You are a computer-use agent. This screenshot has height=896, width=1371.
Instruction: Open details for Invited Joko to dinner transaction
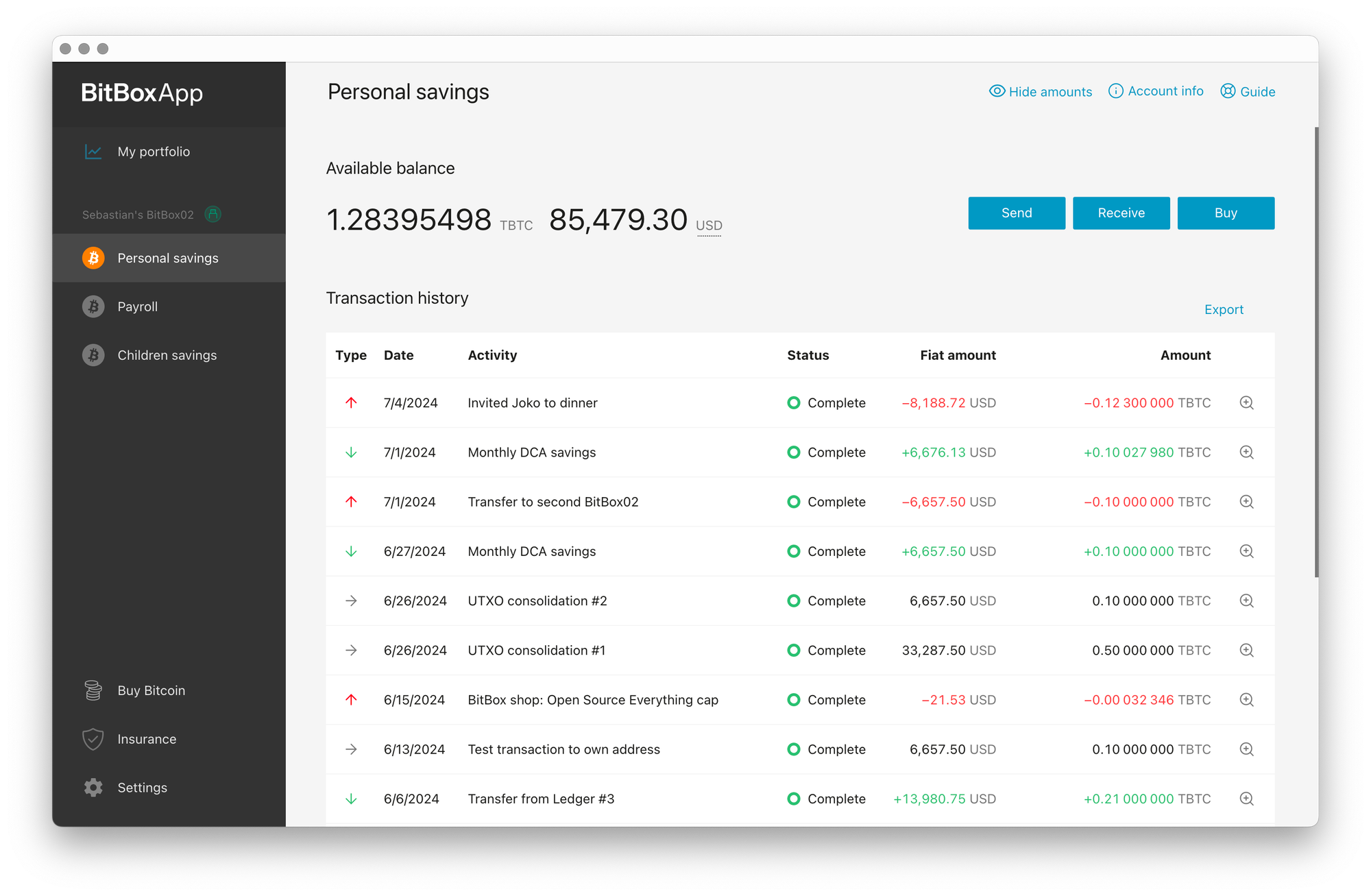[x=1246, y=403]
